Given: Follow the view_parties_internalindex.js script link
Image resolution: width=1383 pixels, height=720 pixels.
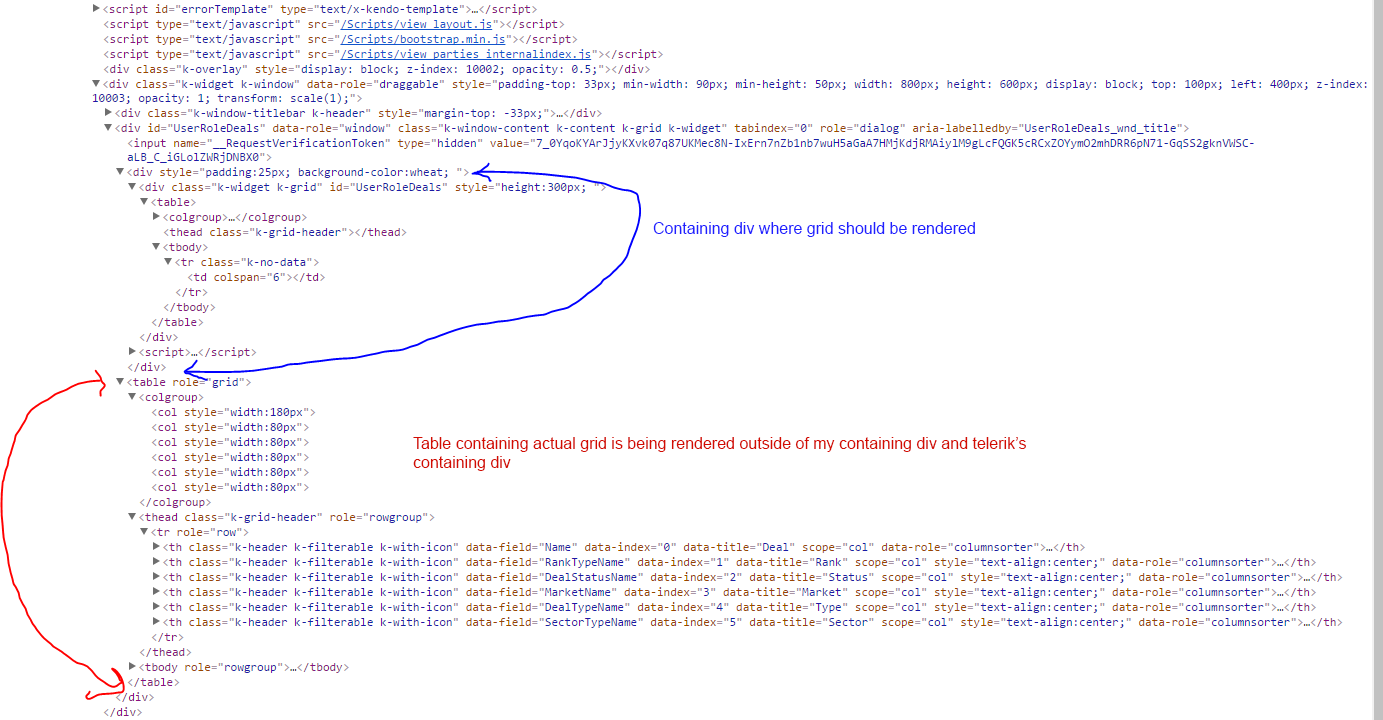Looking at the screenshot, I should (x=466, y=53).
